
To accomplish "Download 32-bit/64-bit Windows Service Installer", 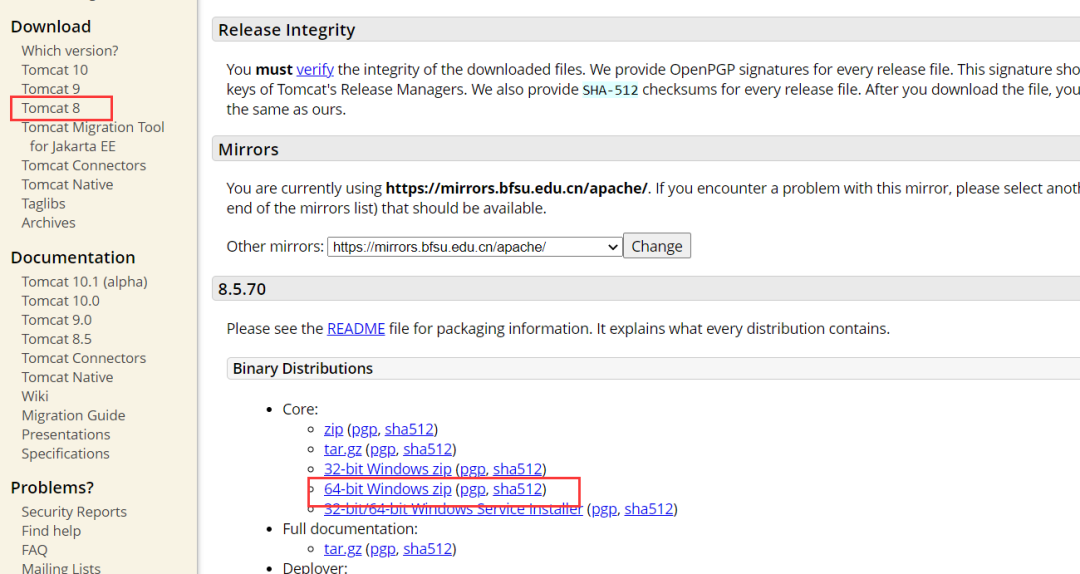I will [453, 509].
